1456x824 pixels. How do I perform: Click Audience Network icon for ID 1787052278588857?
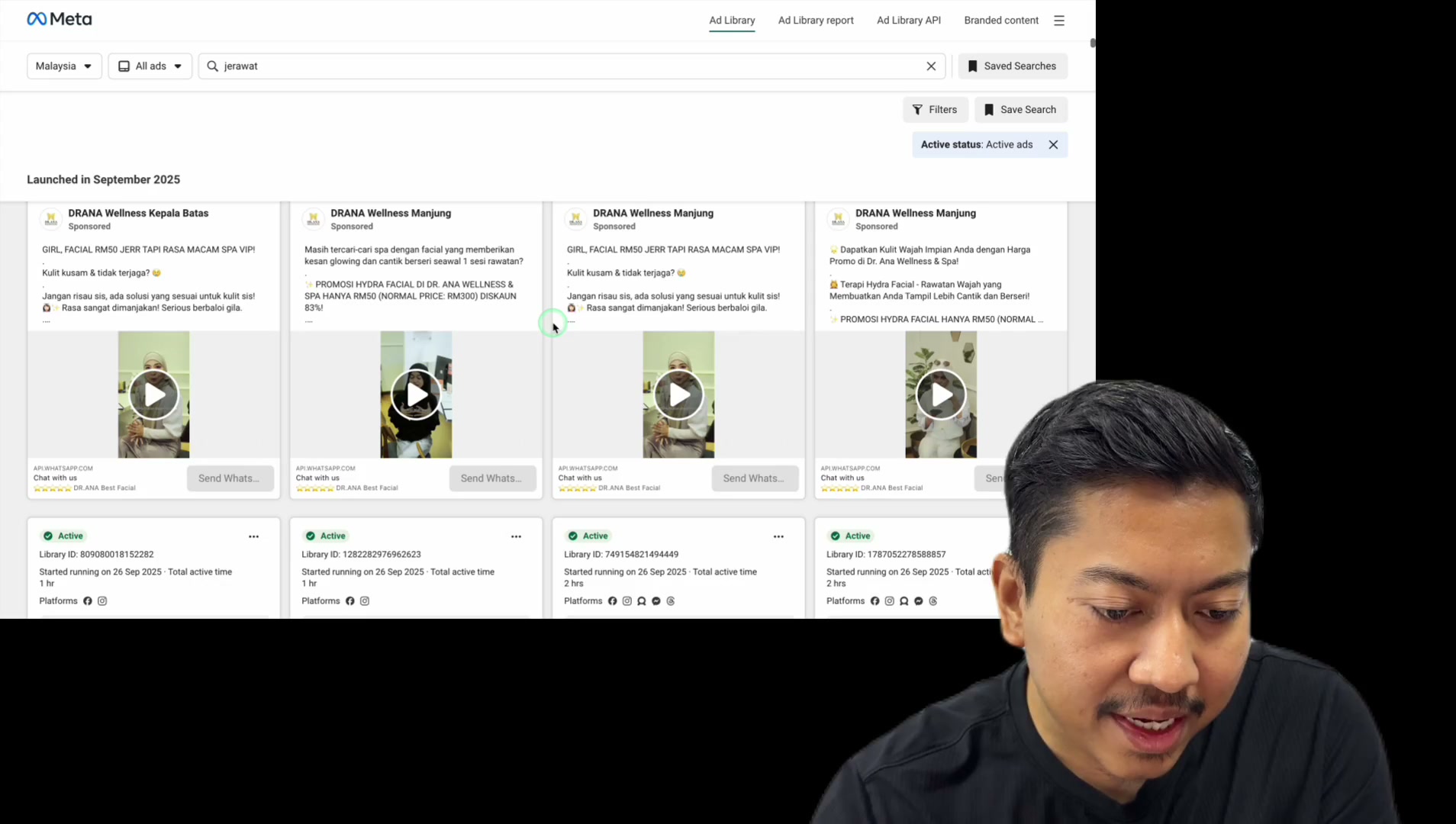[x=904, y=601]
